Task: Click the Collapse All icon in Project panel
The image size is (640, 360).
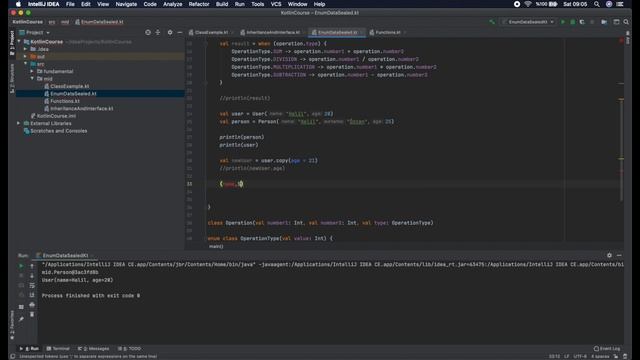Action: coord(158,32)
